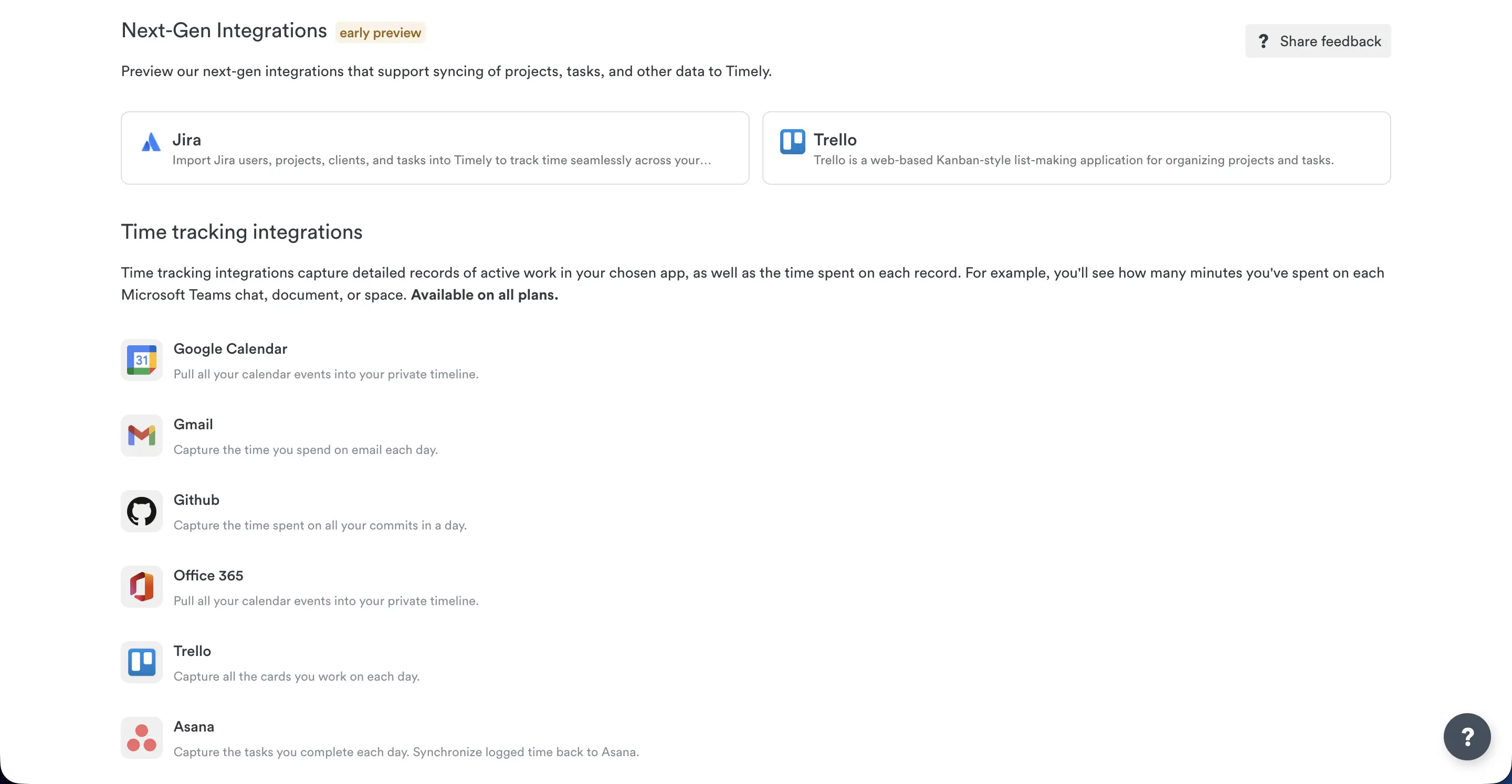
Task: Click the Google Calendar integration name
Action: click(230, 348)
